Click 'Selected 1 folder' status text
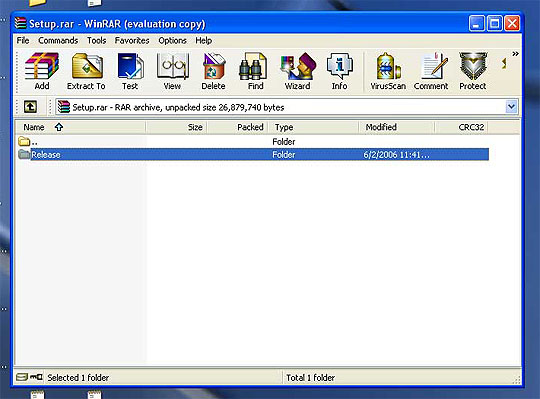Viewport: 540px width, 399px height. pos(78,378)
